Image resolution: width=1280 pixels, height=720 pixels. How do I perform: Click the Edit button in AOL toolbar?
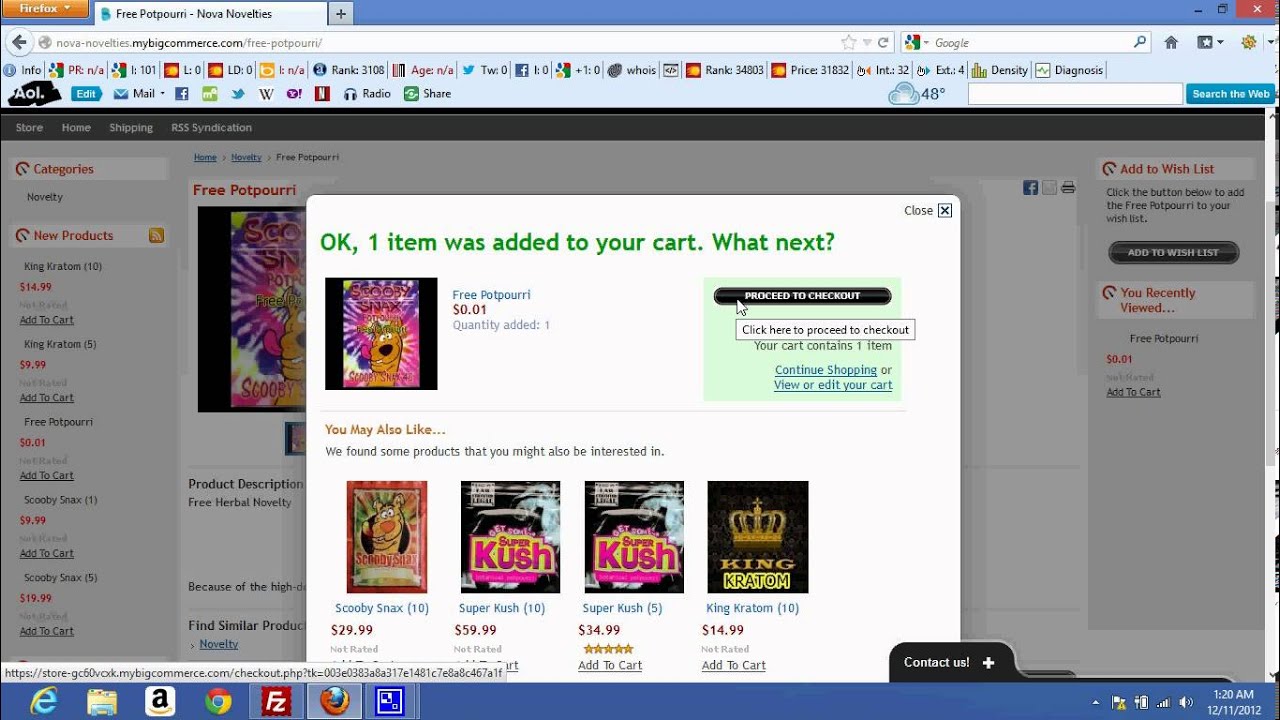[86, 94]
